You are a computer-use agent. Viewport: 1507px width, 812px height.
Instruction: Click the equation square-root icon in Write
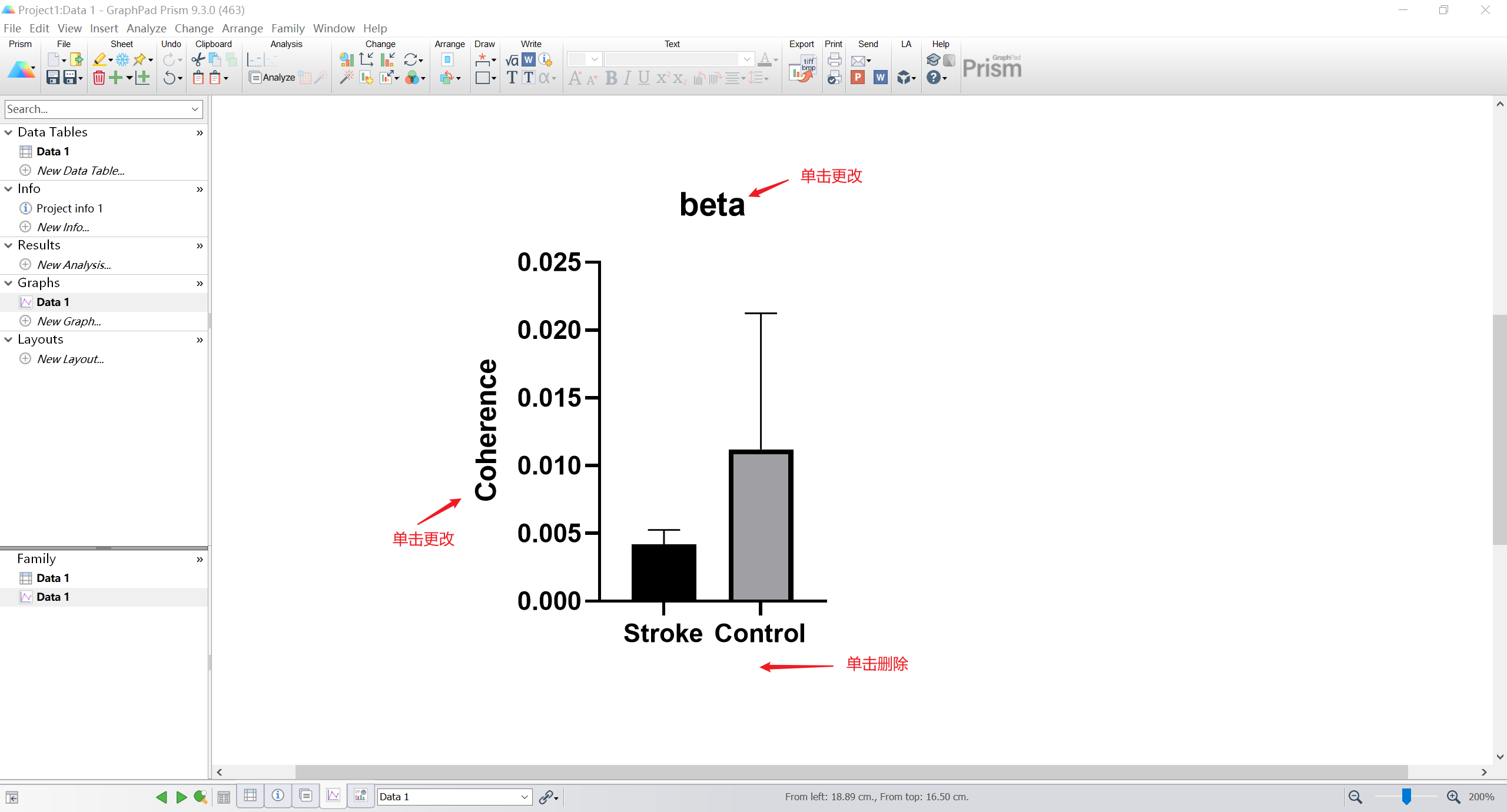click(512, 59)
